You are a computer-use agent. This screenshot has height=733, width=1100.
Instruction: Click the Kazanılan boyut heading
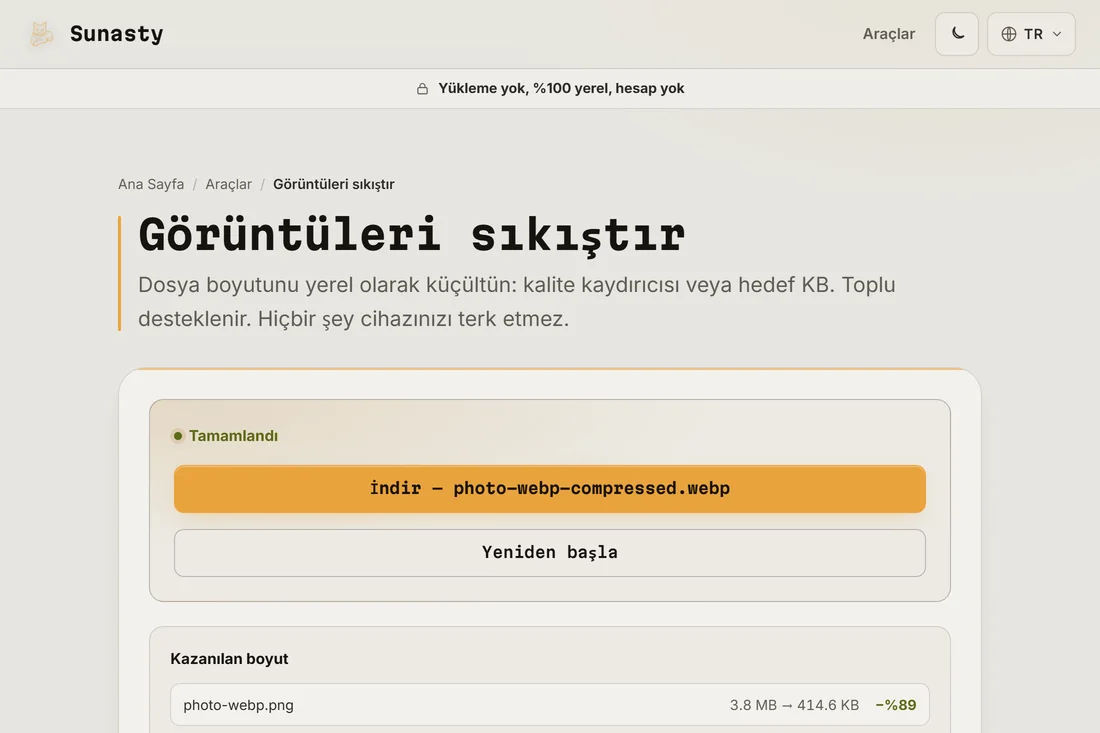(229, 659)
